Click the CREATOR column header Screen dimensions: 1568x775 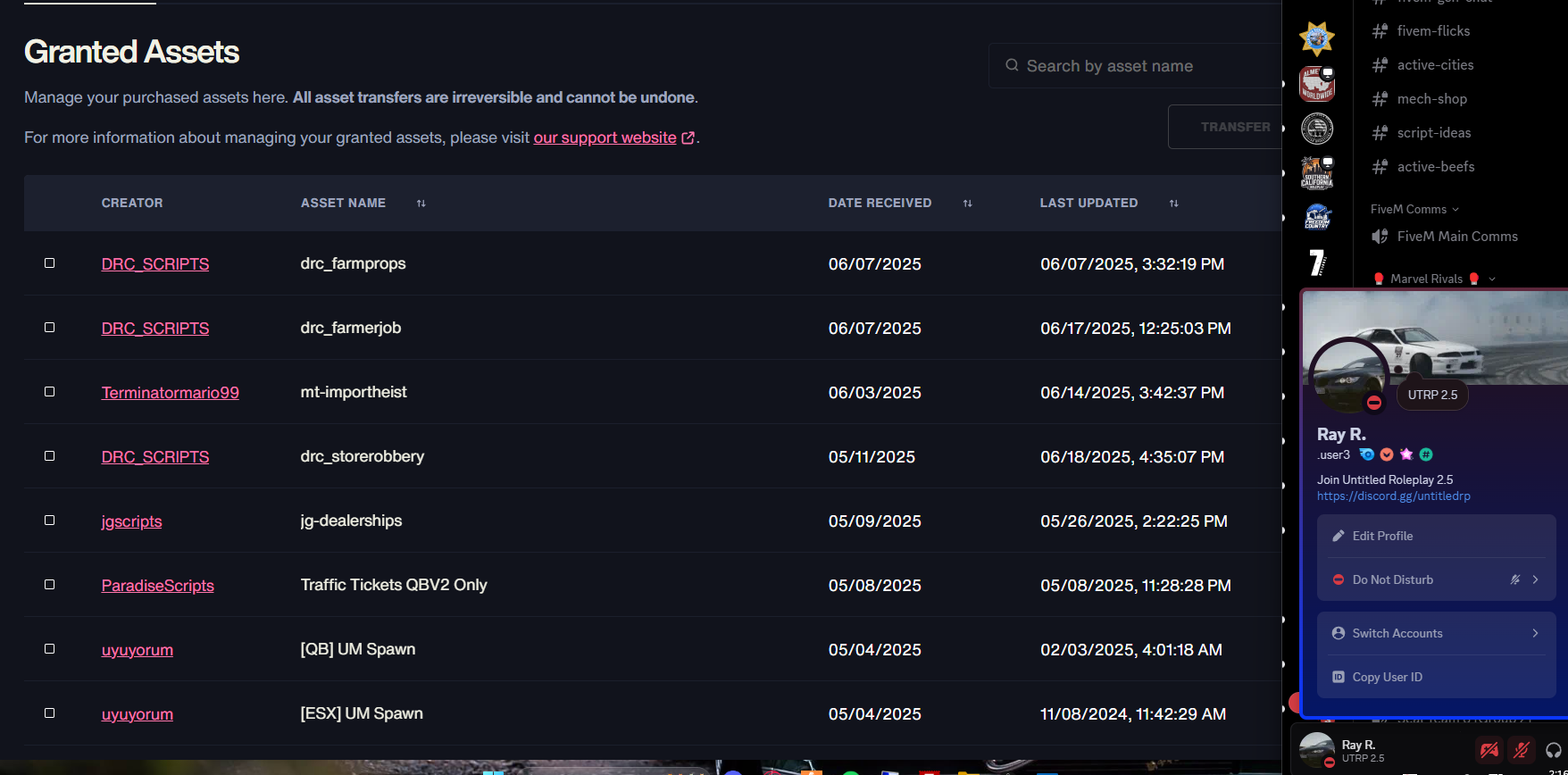pyautogui.click(x=132, y=204)
